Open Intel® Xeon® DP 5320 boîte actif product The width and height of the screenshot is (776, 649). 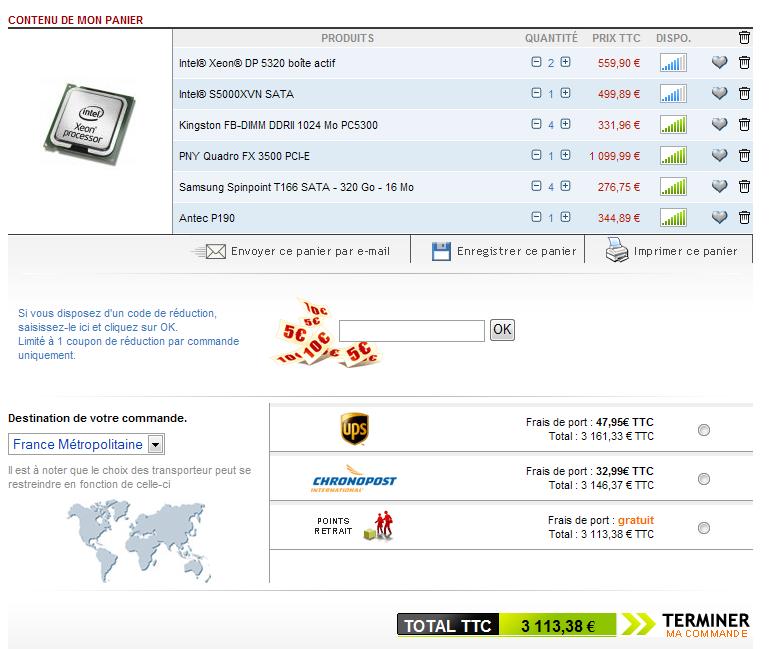pos(257,63)
